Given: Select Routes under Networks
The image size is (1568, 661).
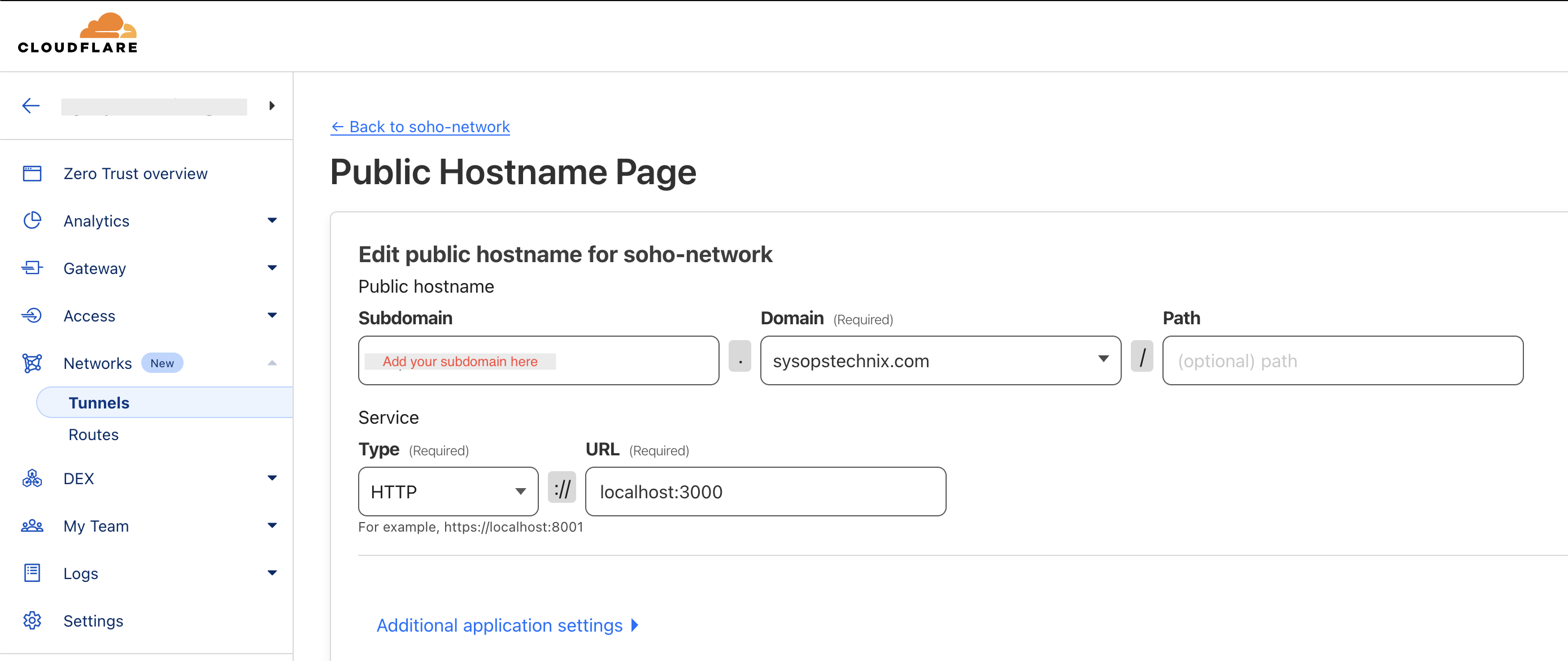Looking at the screenshot, I should point(93,434).
